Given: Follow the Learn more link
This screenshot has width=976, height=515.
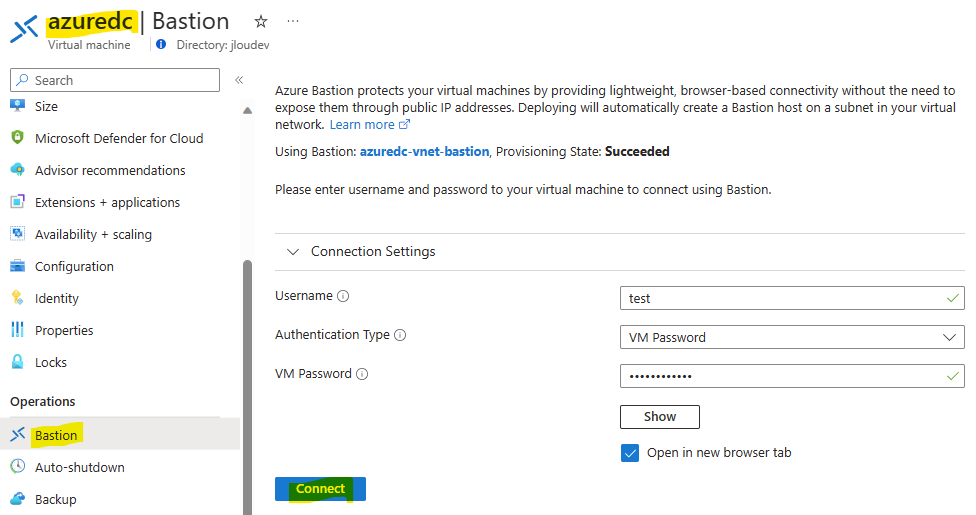Looking at the screenshot, I should [362, 125].
